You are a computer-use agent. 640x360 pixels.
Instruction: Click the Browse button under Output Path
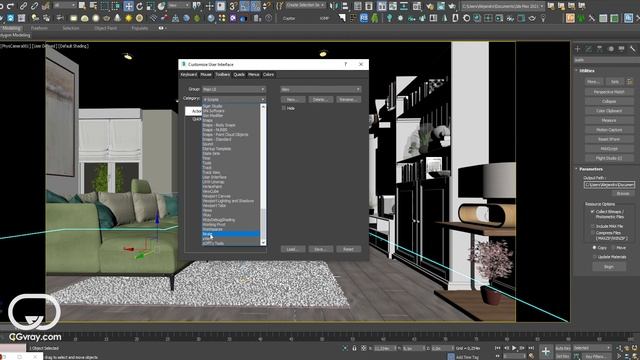[623, 193]
